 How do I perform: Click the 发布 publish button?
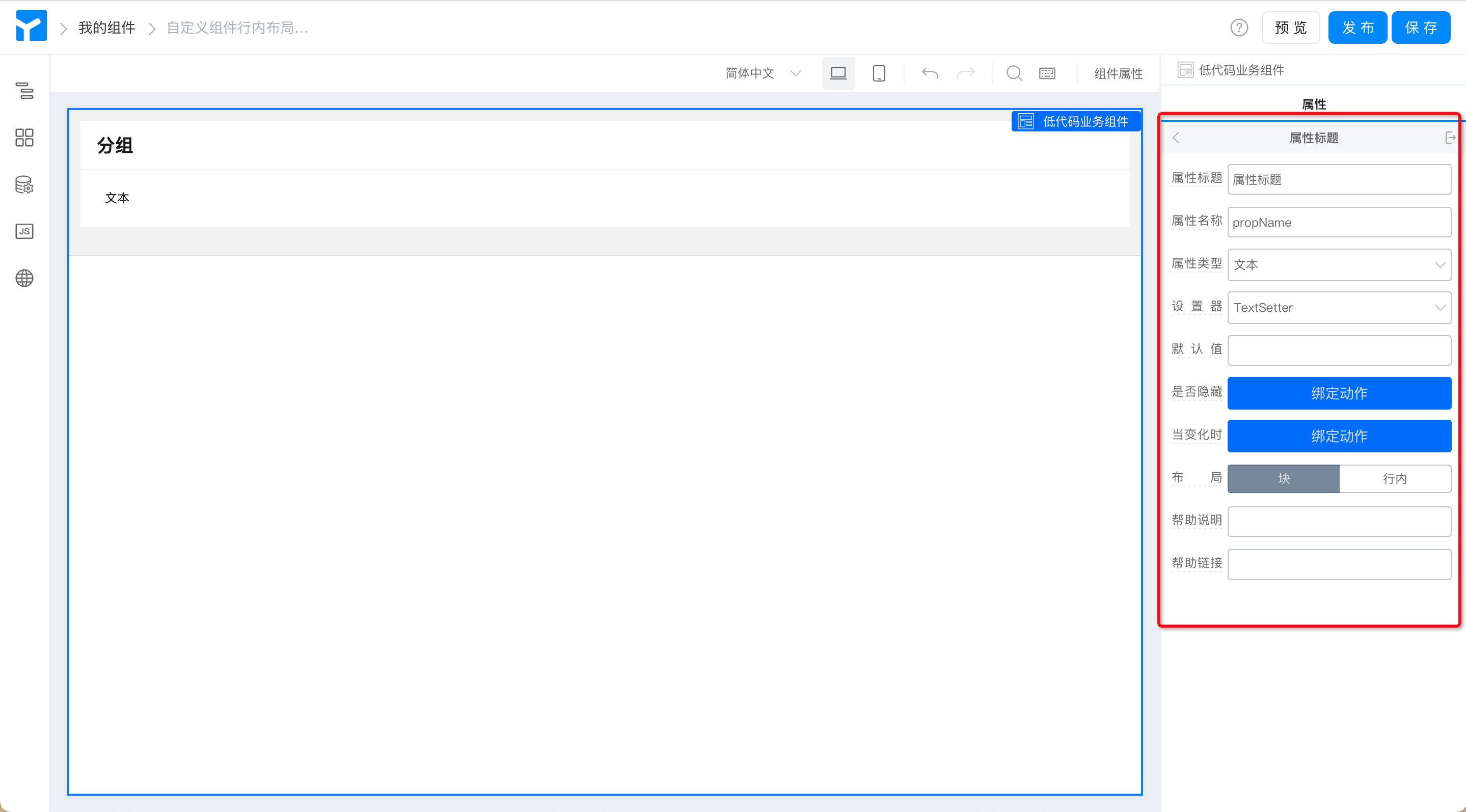1358,28
